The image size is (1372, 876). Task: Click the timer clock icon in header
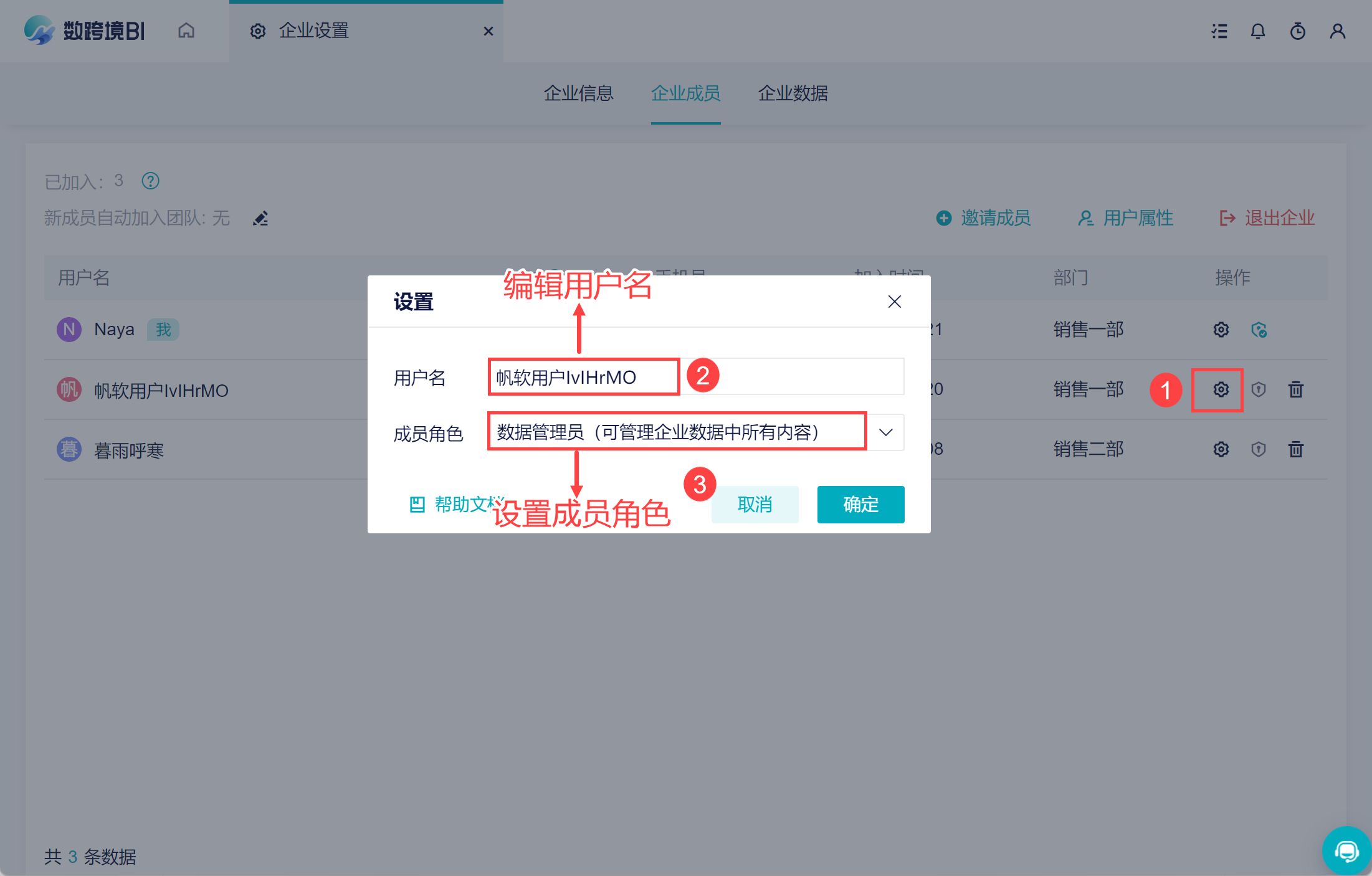(1298, 31)
